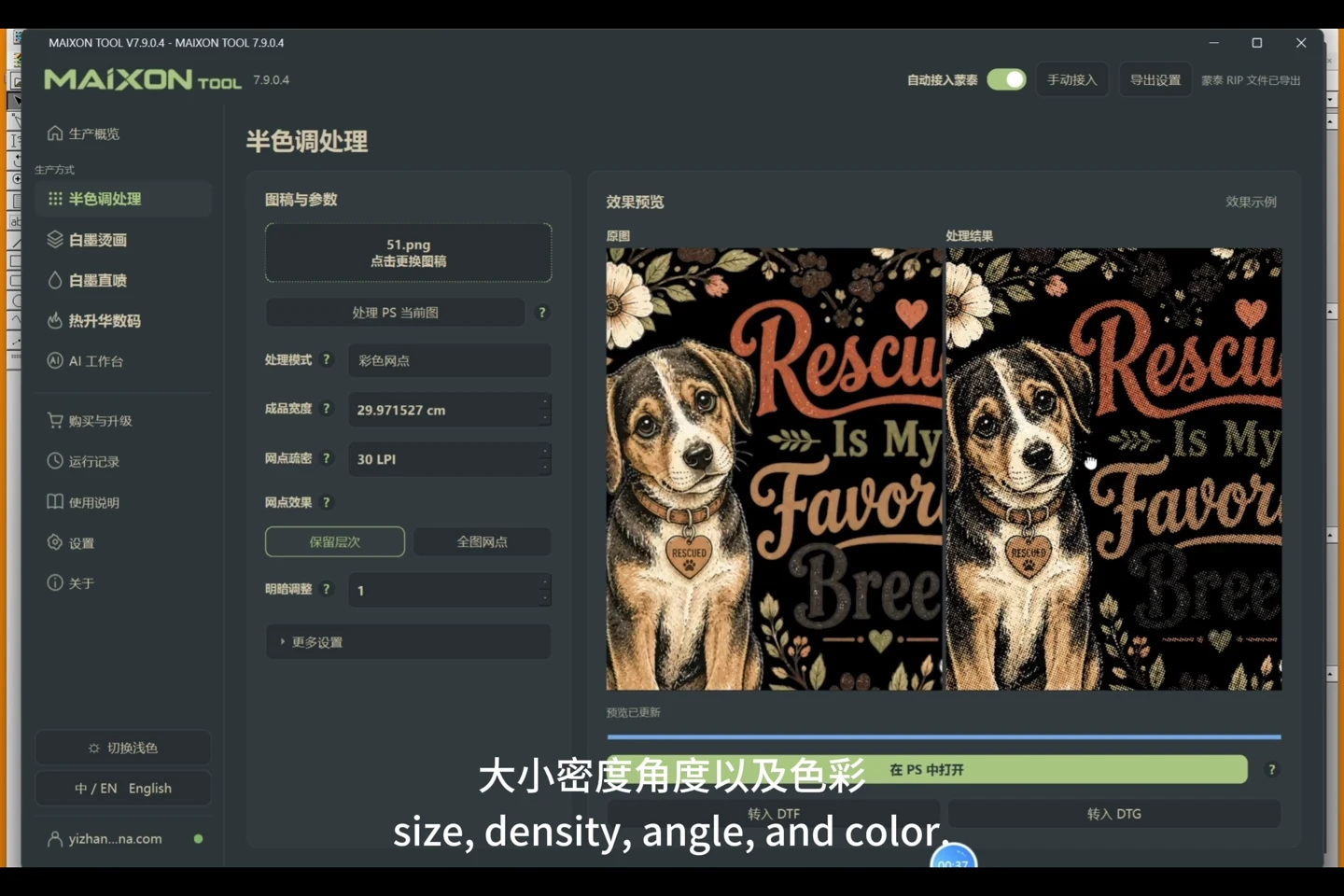
Task: Click help icon beside 处理 PS 当前图
Action: pyautogui.click(x=542, y=313)
